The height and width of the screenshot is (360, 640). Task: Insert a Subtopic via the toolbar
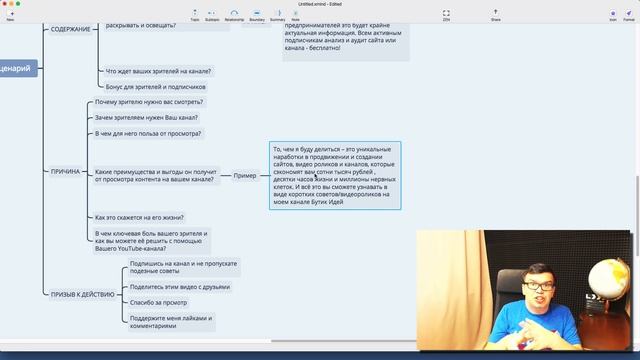point(212,16)
